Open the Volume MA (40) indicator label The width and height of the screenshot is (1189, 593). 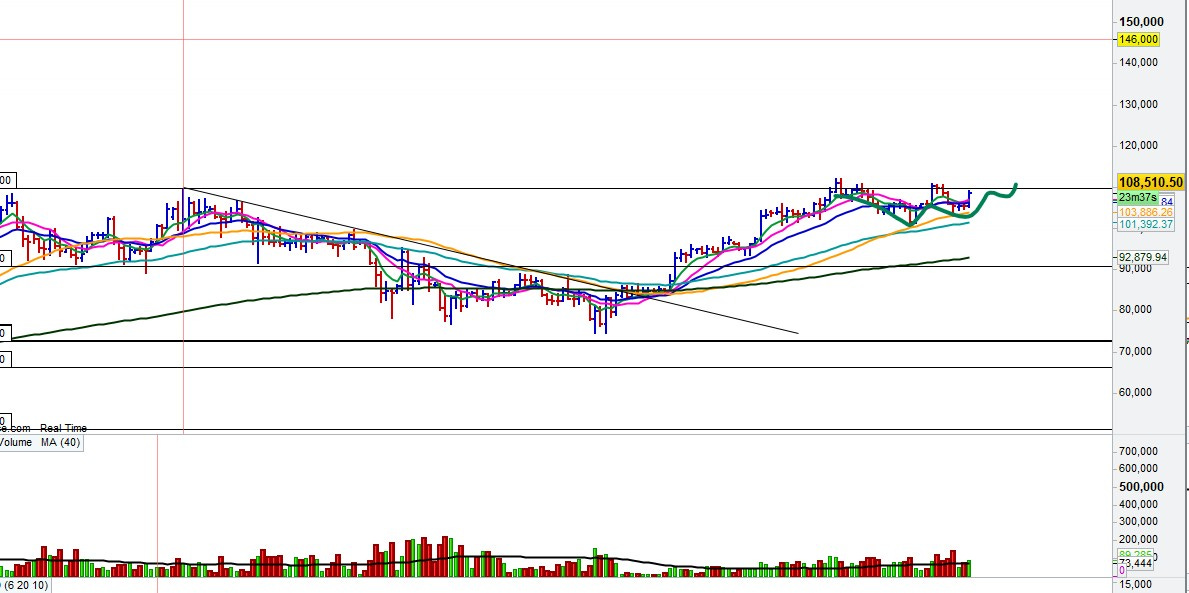(x=39, y=442)
